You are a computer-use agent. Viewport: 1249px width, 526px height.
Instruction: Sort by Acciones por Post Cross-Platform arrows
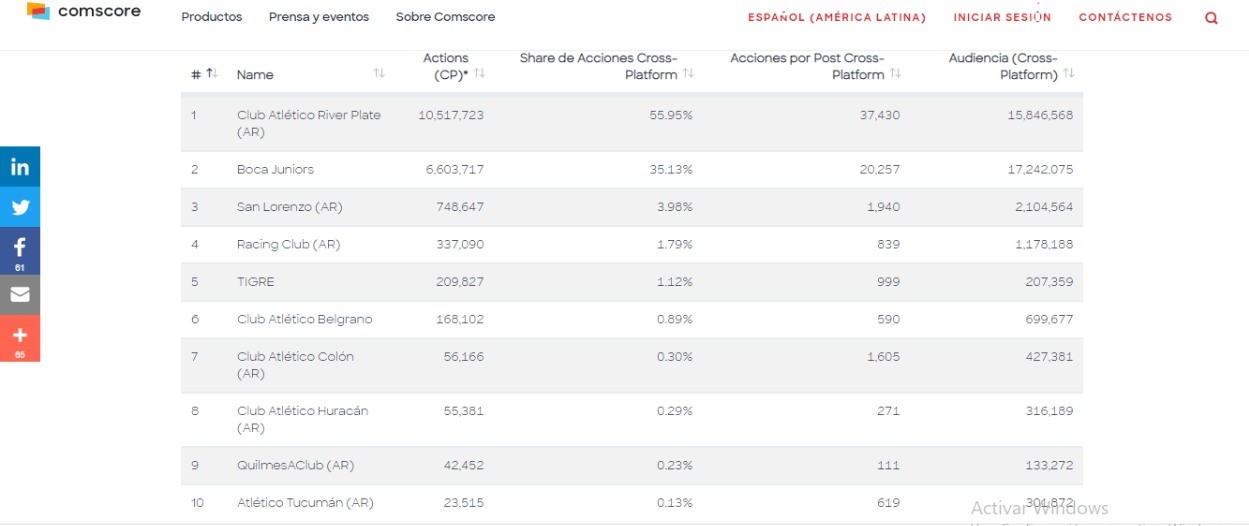tap(895, 74)
